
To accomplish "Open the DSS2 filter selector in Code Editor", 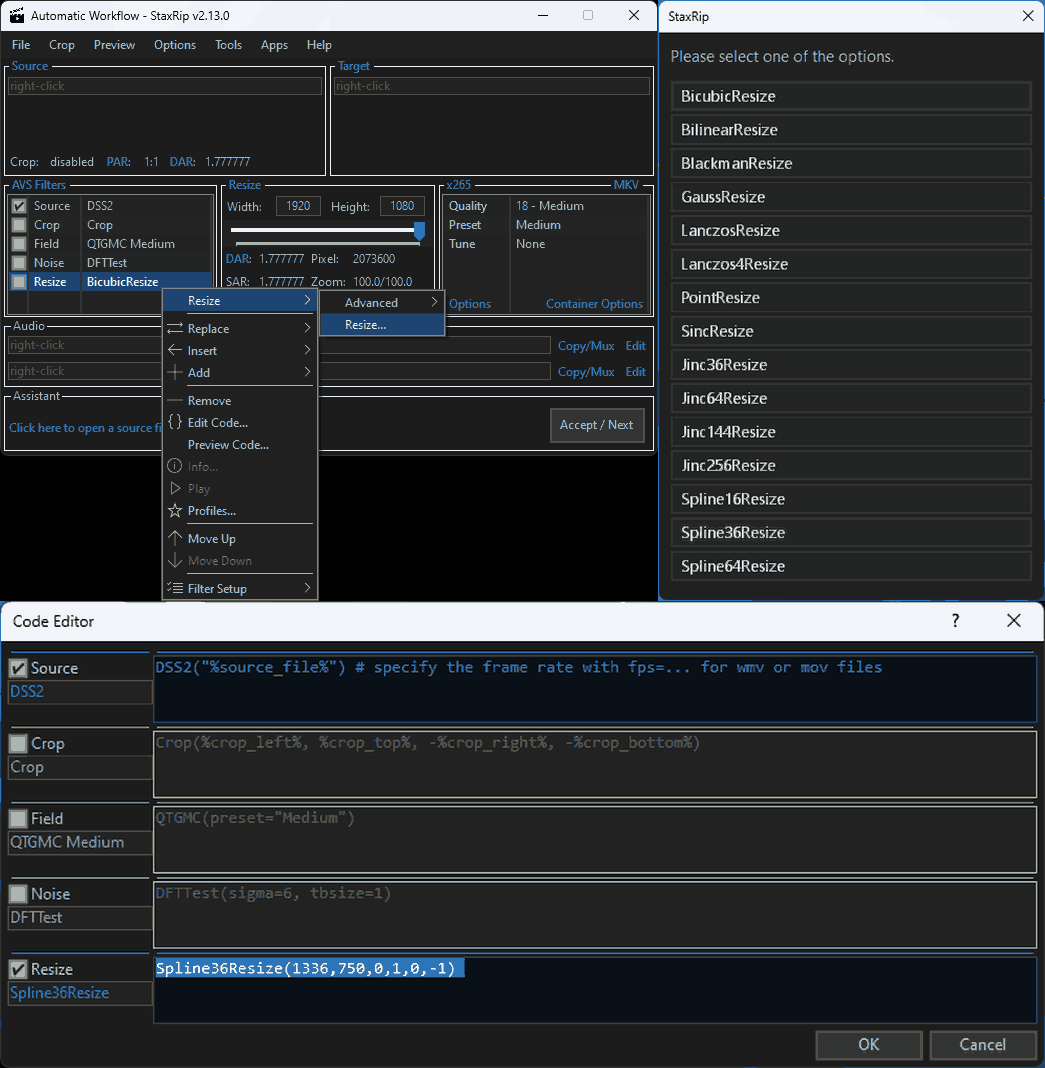I will (x=80, y=692).
